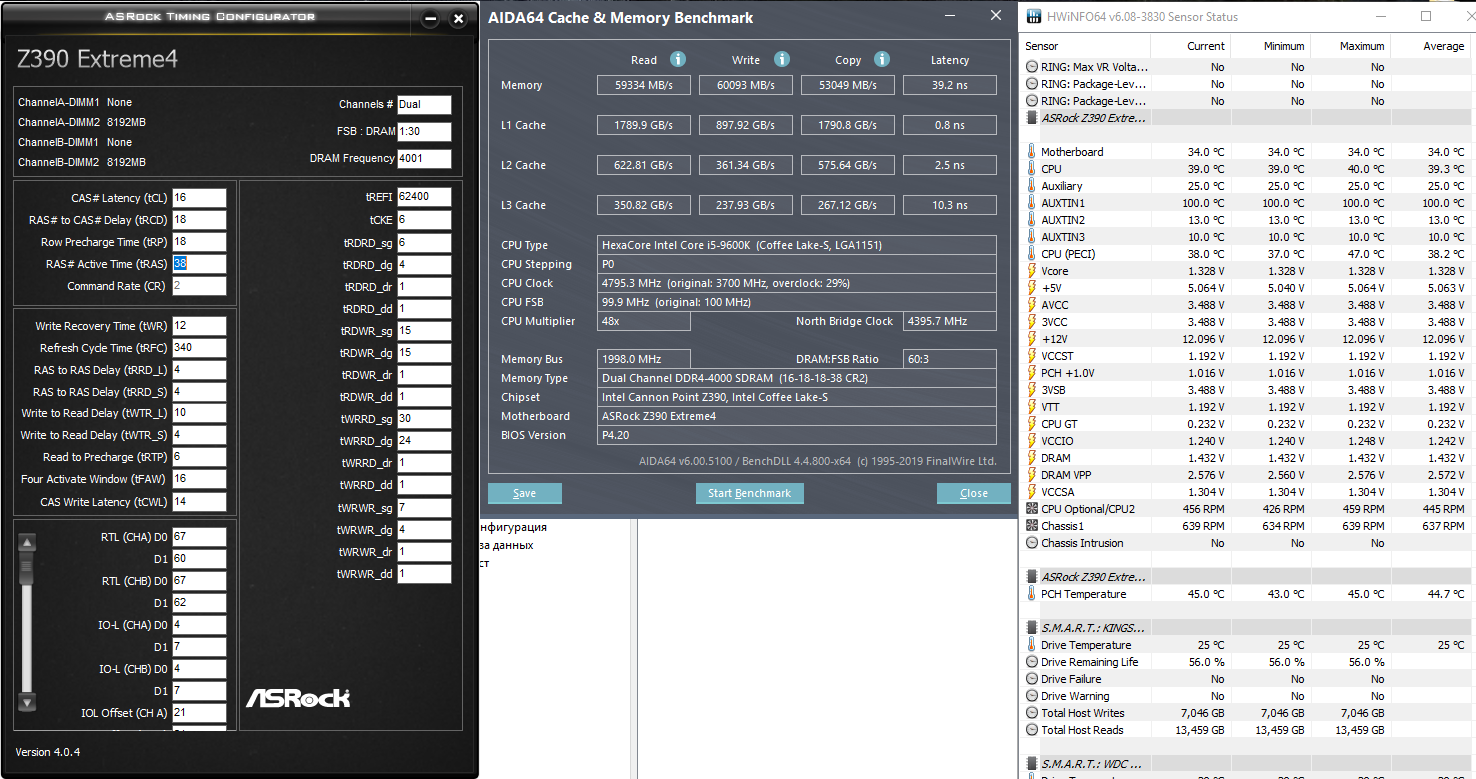
Task: Click the Minimum column header in HWiNFO
Action: point(1271,46)
